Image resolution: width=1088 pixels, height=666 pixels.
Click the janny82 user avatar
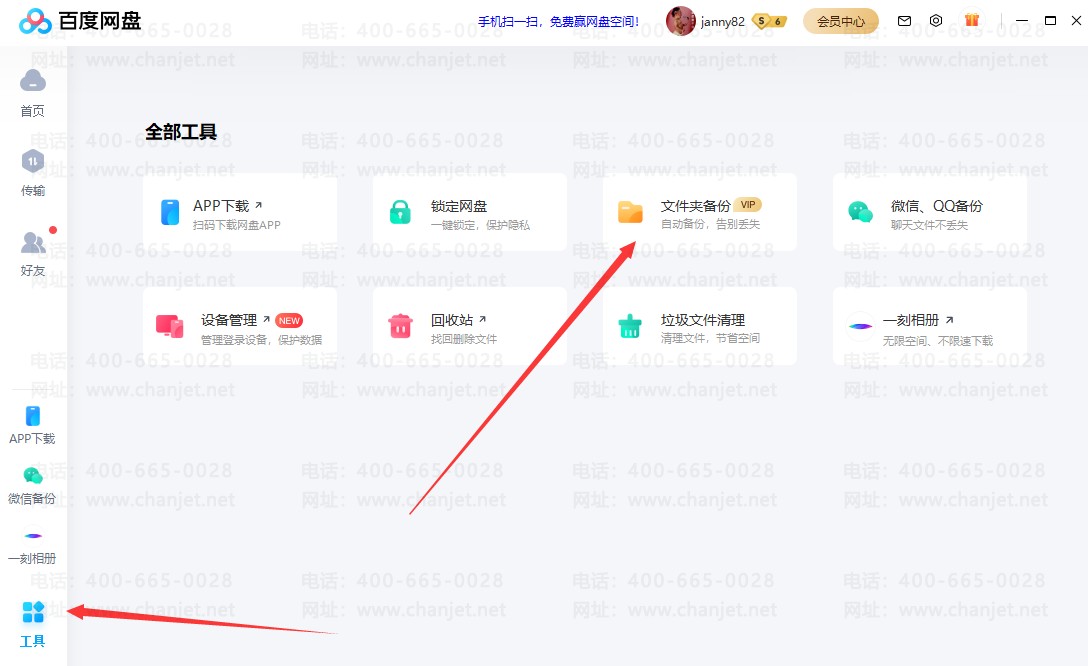(681, 22)
